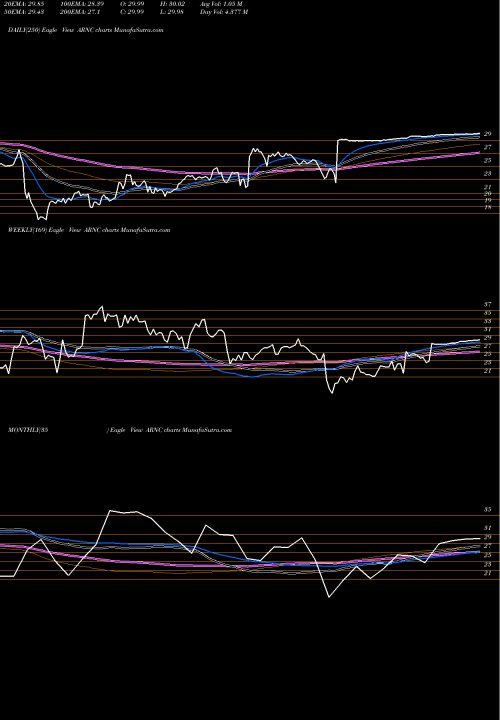Click the 29 axis label on daily chart

488,134
